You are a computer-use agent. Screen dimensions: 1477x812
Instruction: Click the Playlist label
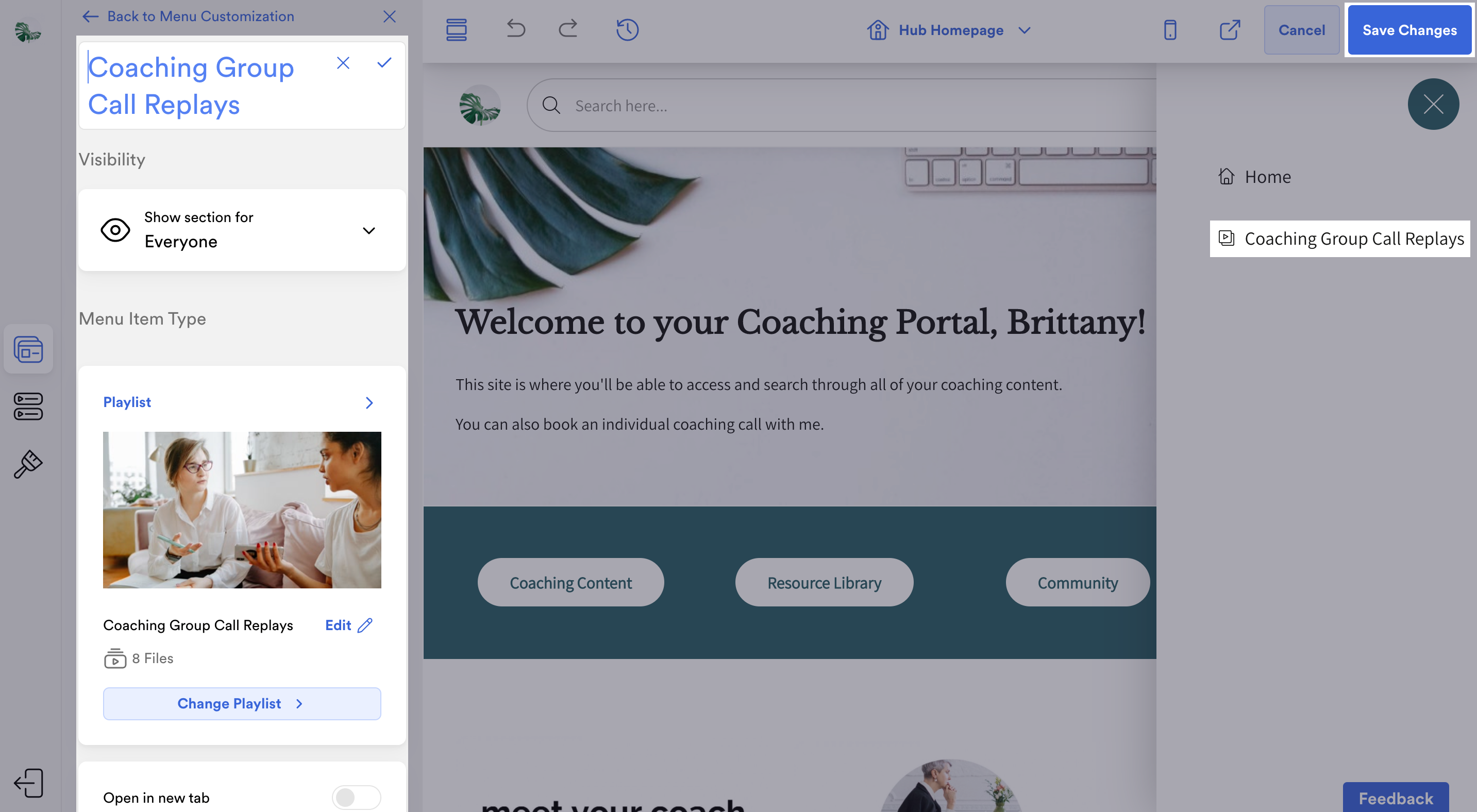(127, 402)
